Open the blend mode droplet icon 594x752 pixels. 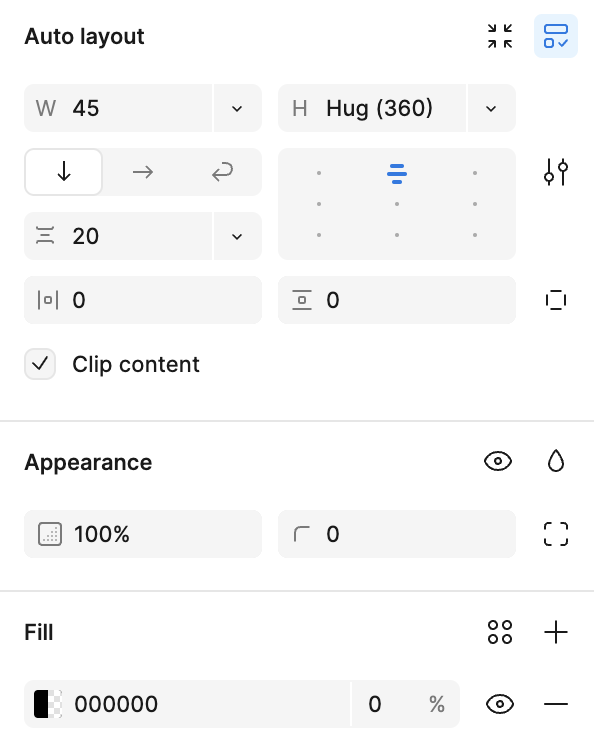point(556,461)
